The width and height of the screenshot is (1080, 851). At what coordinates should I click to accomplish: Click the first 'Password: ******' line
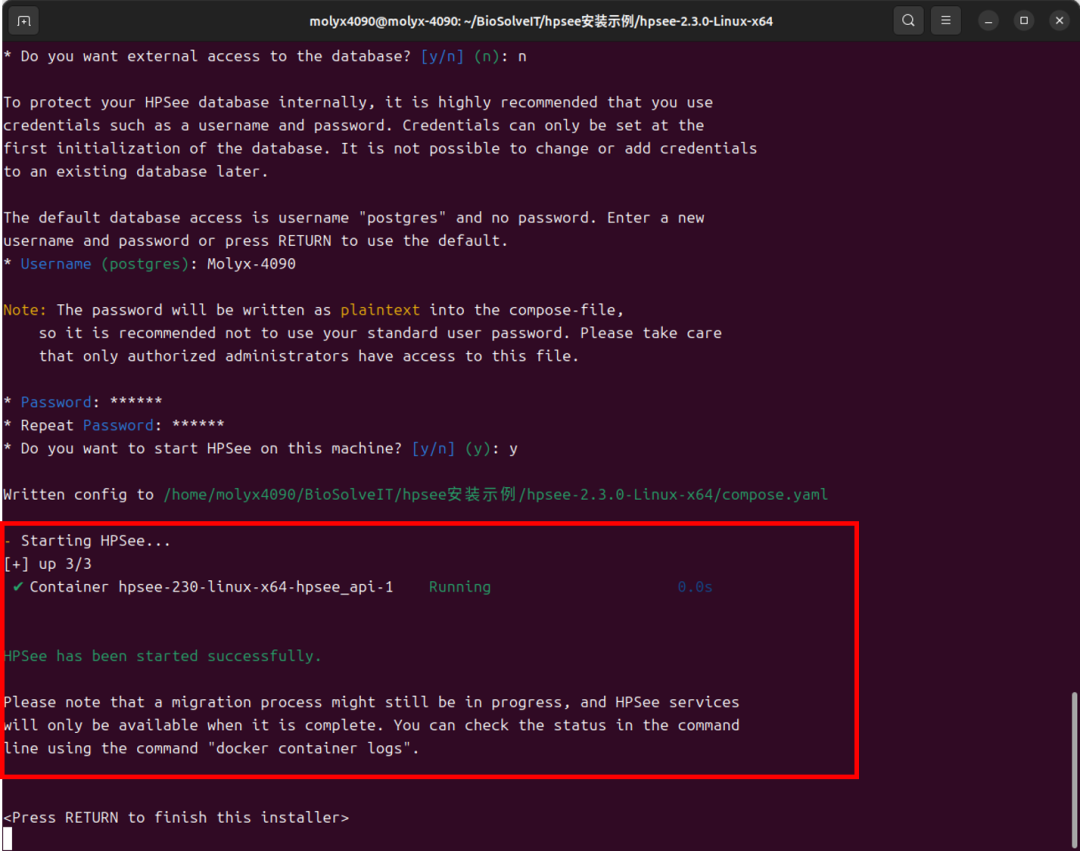coord(83,402)
